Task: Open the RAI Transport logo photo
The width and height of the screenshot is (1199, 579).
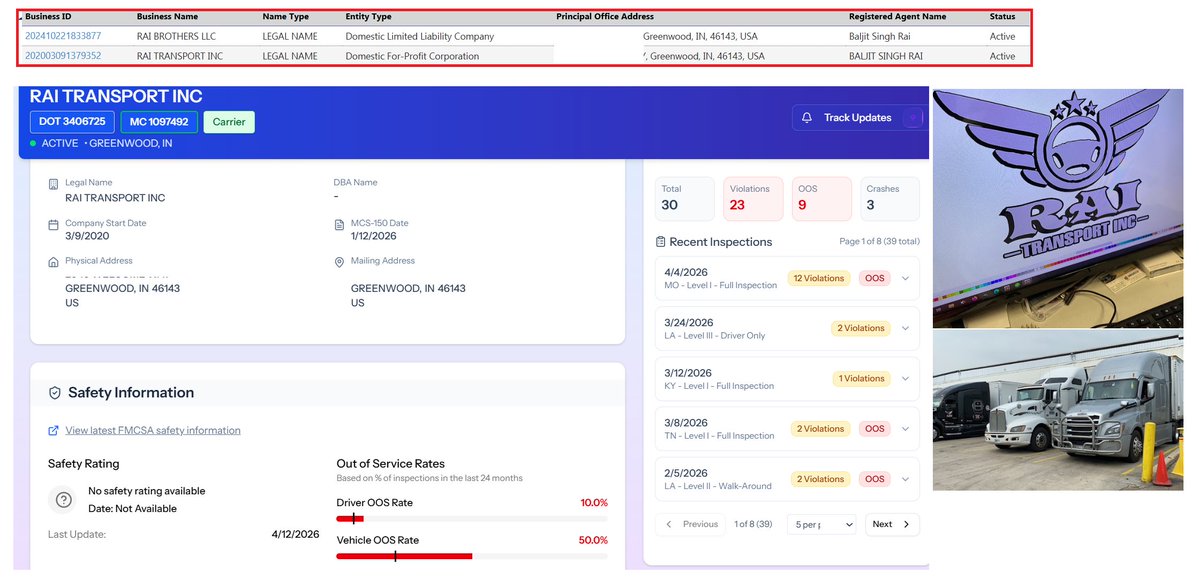Action: [1058, 208]
